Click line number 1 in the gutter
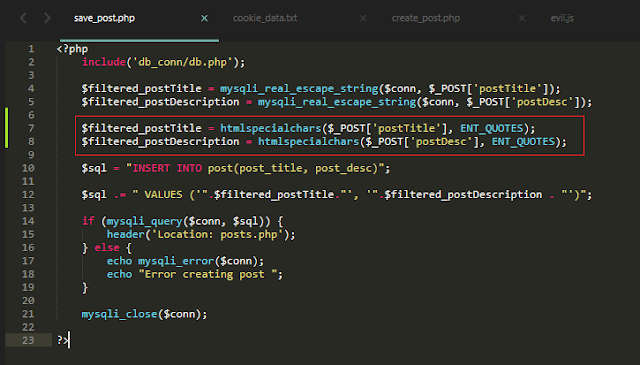Image resolution: width=640 pixels, height=365 pixels. click(x=31, y=49)
